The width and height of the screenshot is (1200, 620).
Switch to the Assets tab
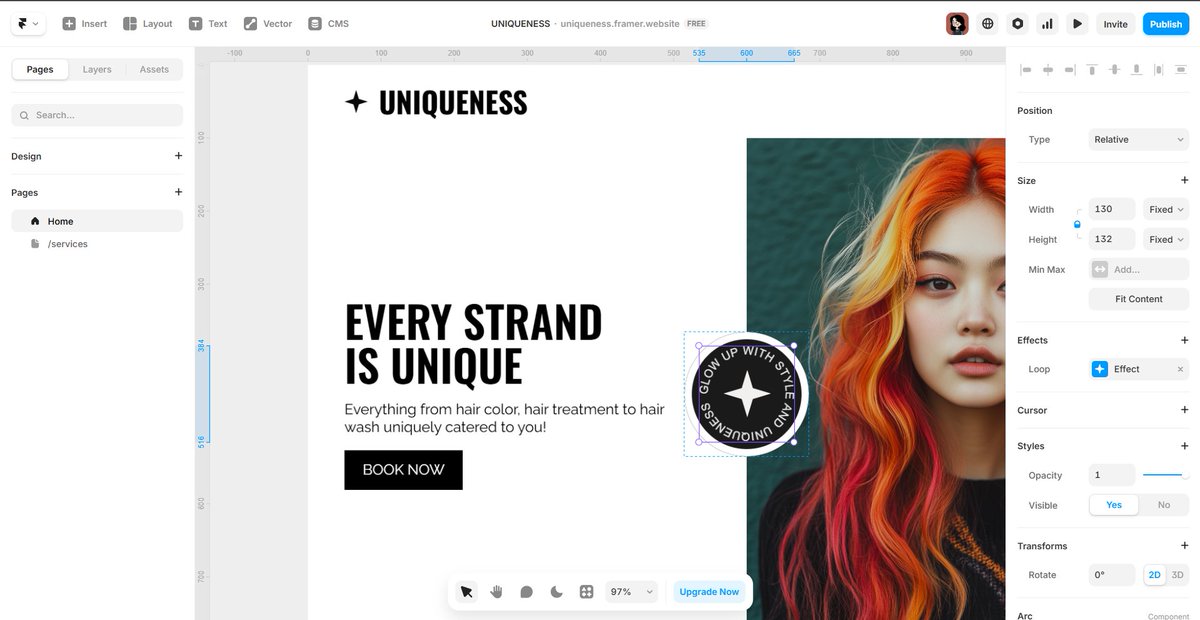[x=154, y=69]
